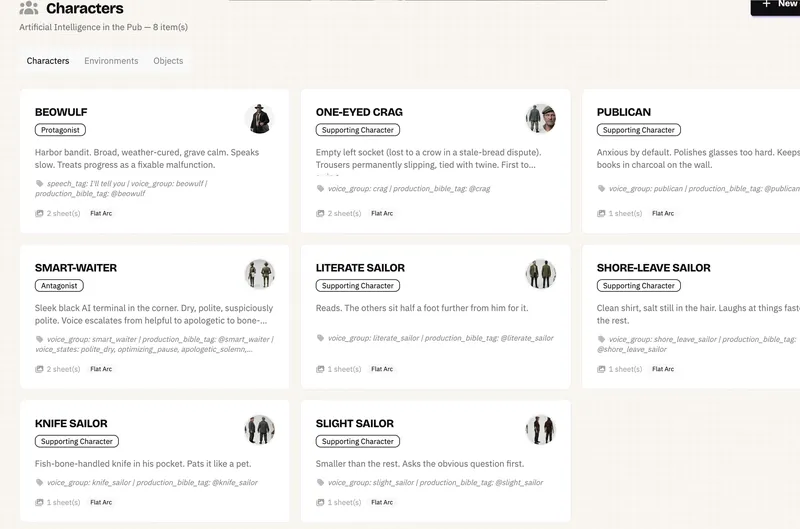Click Supporting Character badge on Publican
800x529 pixels.
click(639, 130)
